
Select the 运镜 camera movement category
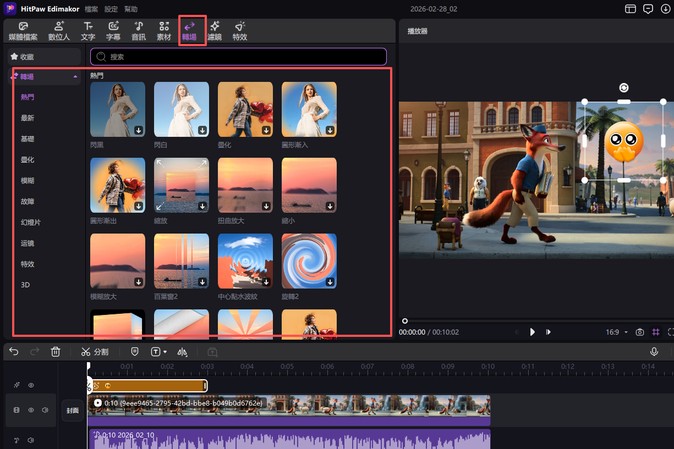point(28,243)
